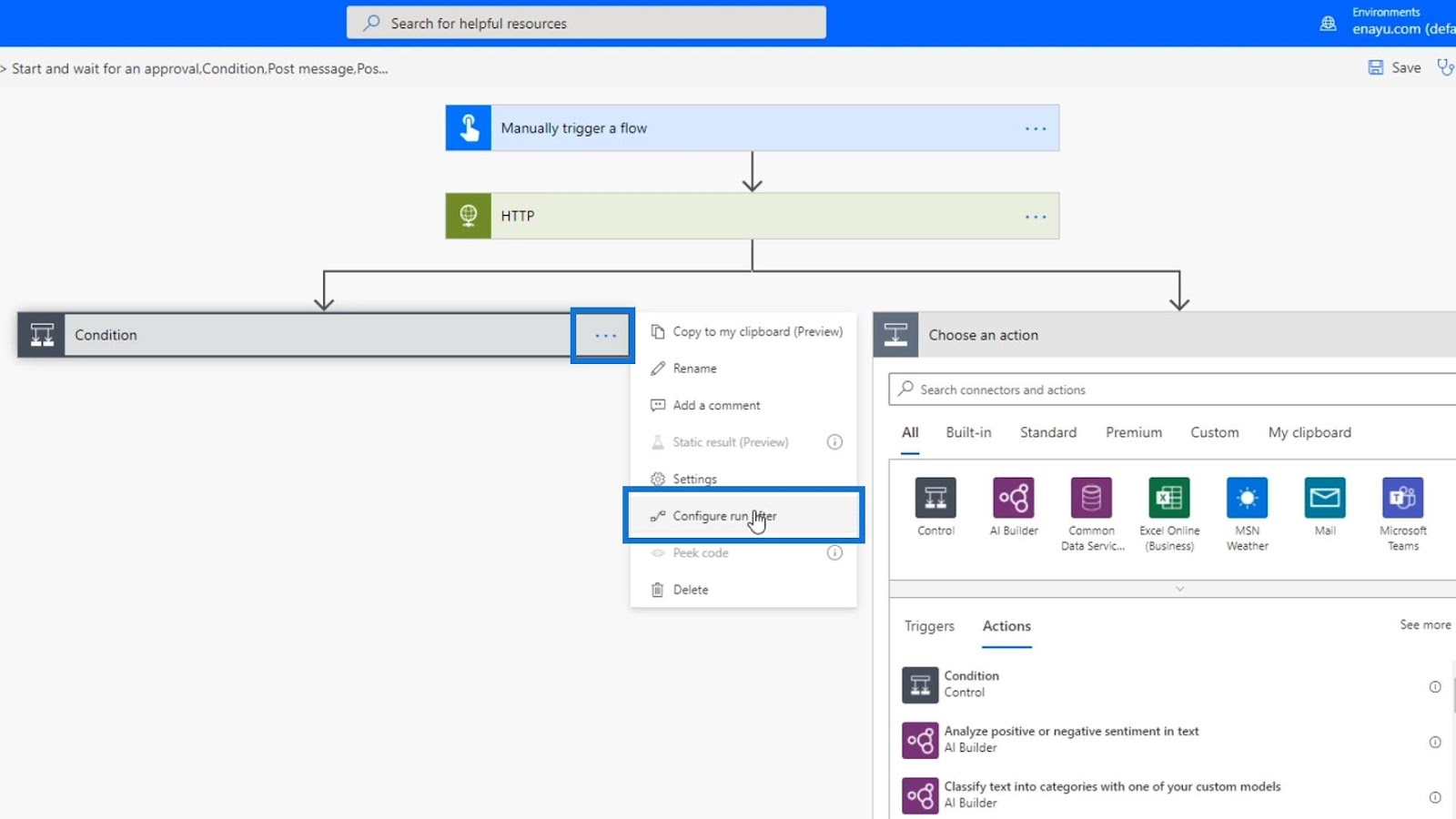The image size is (1456, 819).
Task: Click the HTTP globe icon
Action: click(x=469, y=216)
